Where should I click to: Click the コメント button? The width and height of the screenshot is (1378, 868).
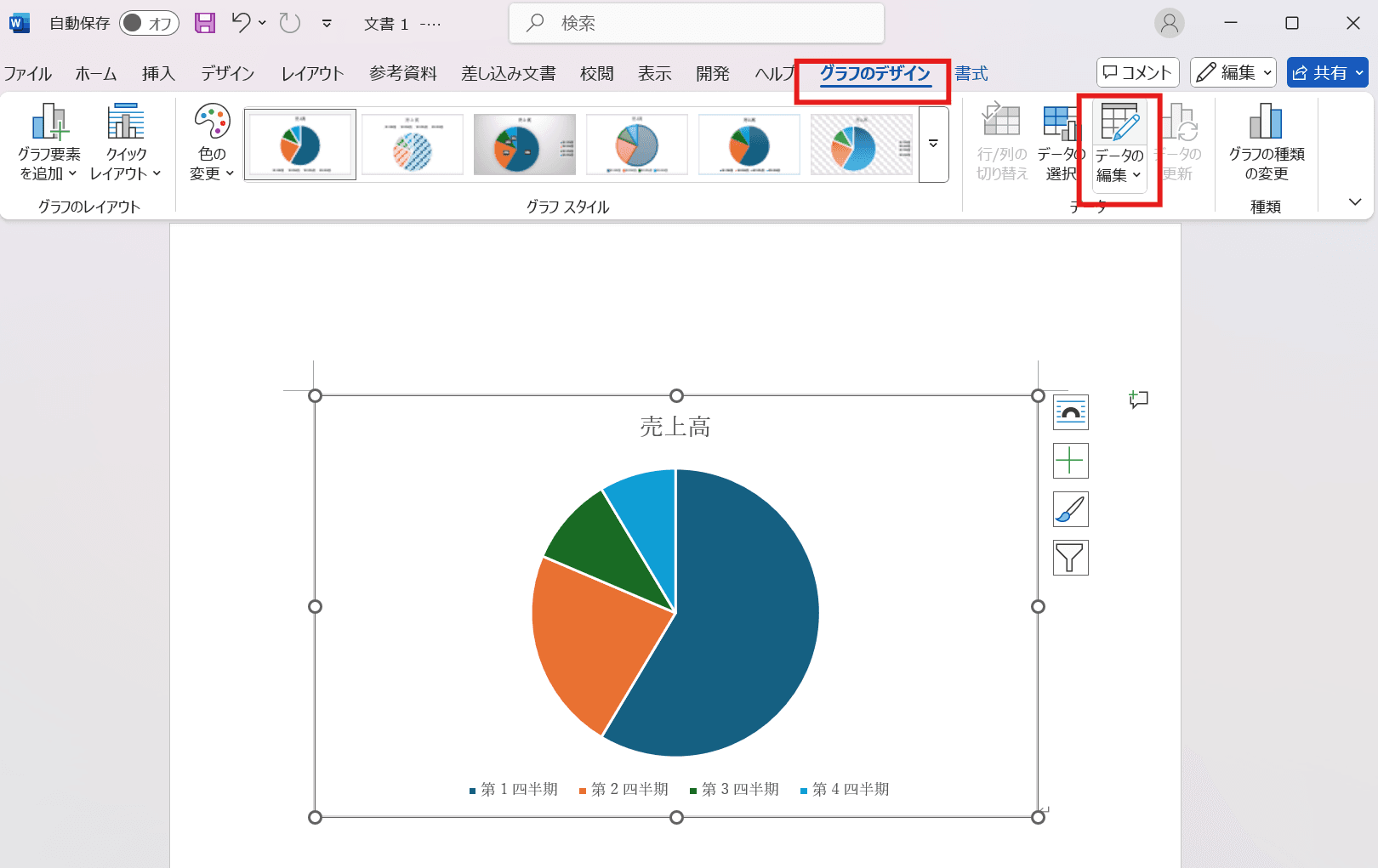1137,73
